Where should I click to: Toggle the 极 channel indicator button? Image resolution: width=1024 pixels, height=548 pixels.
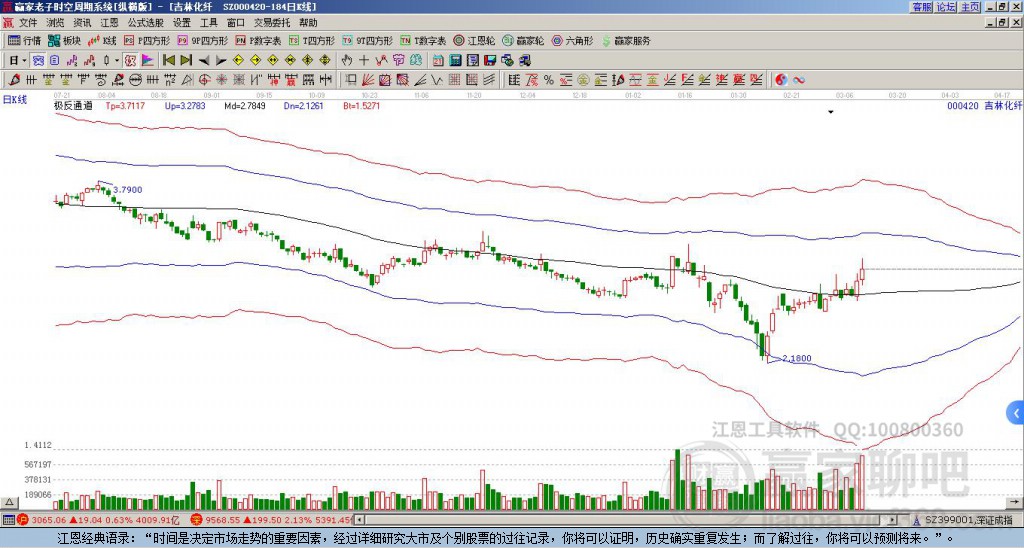tap(130, 61)
